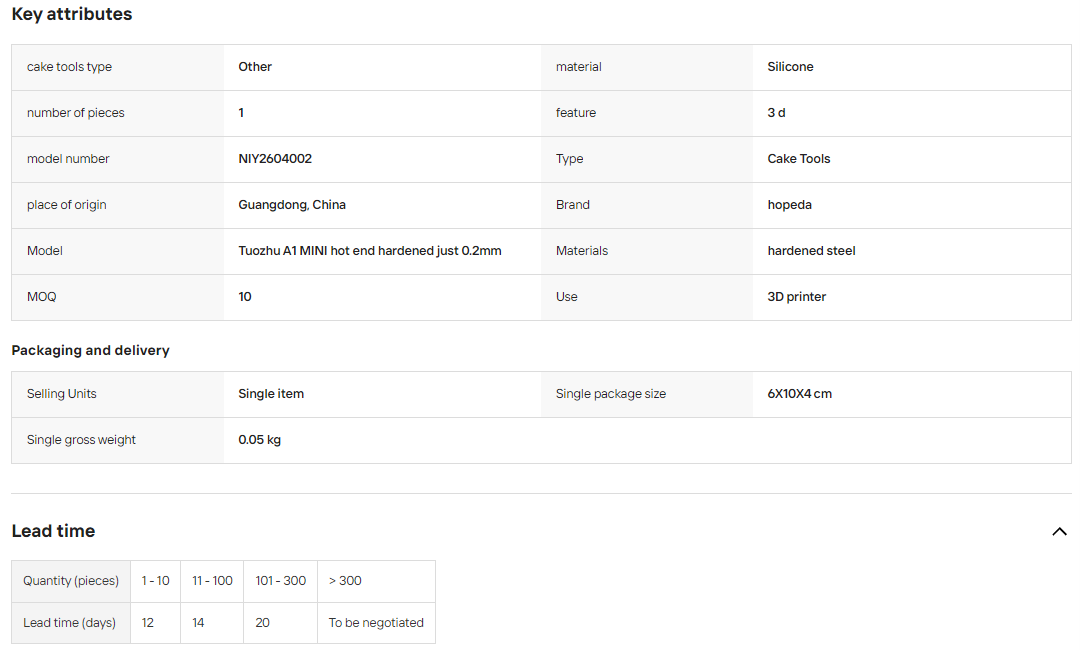
Task: Click the 'Model' attribute label
Action: point(45,251)
